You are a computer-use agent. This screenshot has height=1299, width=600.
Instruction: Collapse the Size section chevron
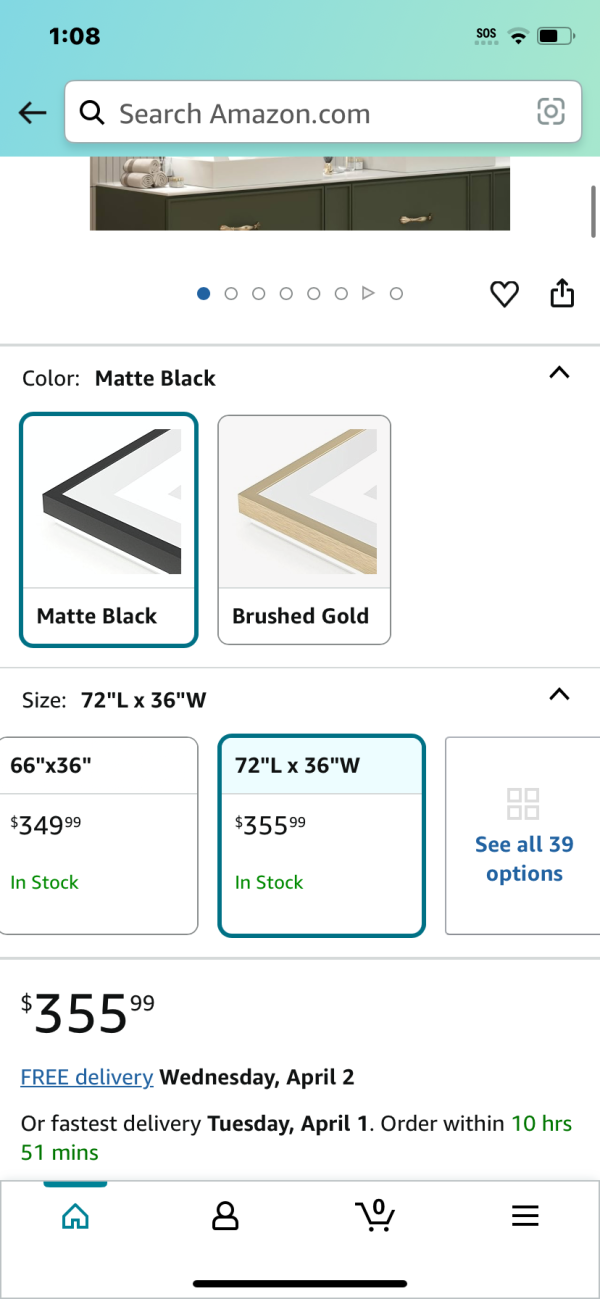pyautogui.click(x=560, y=694)
